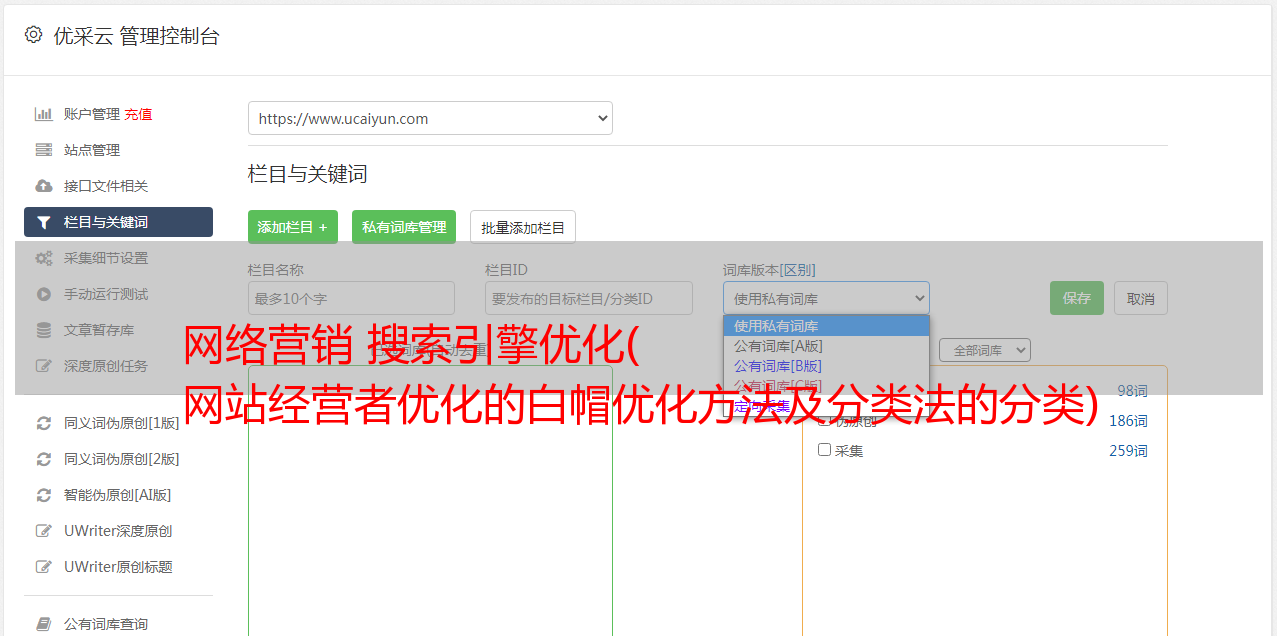
Task: Open 文章暂存库 in the sidebar
Action: (99, 330)
